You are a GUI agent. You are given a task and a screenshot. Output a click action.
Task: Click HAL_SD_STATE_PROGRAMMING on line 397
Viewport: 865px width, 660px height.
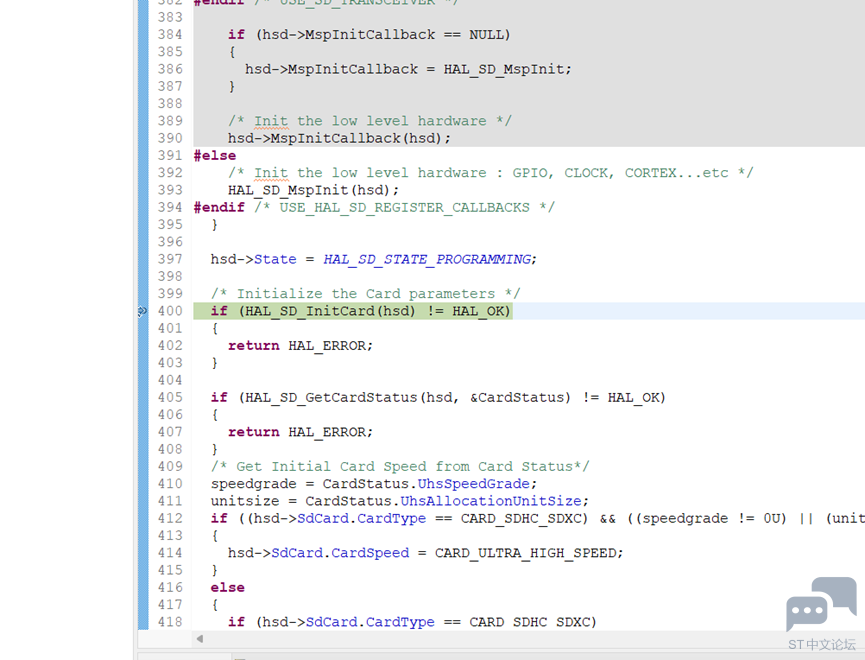[x=428, y=259]
